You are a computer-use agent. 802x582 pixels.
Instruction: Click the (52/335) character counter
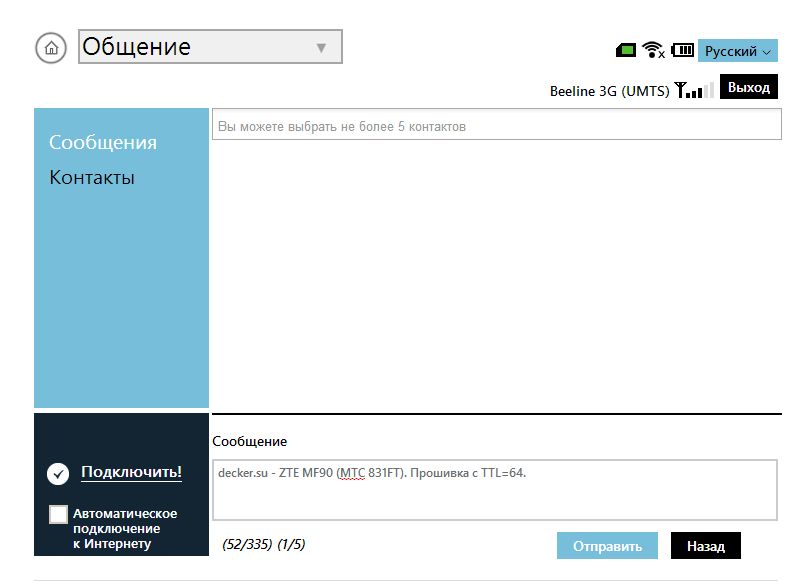coord(246,545)
